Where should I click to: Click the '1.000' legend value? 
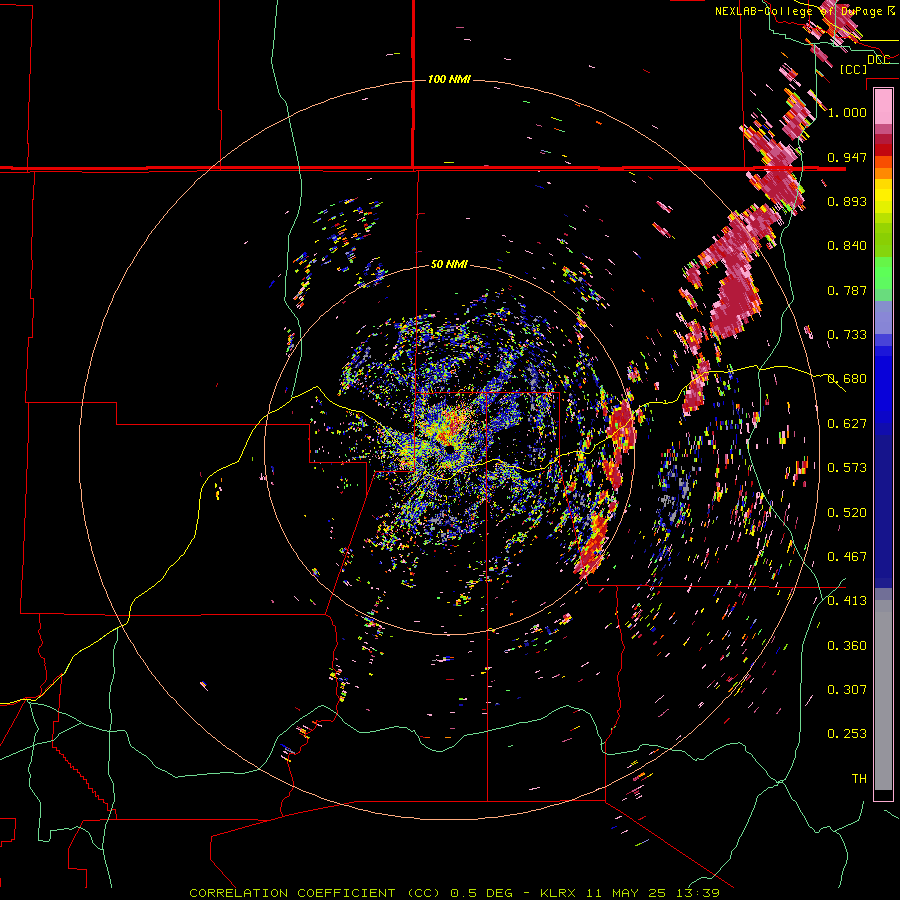point(847,112)
